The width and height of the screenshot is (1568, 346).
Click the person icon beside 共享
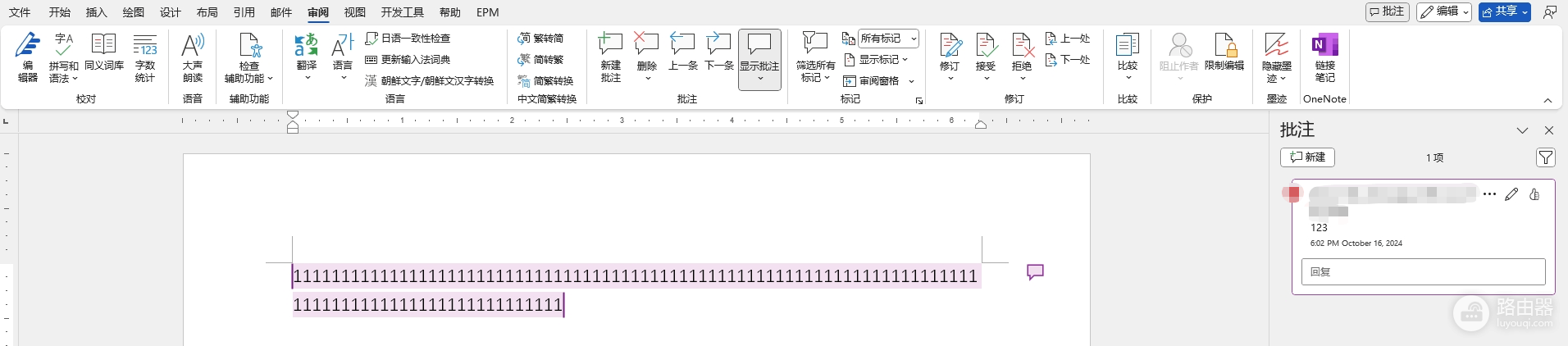(x=1550, y=12)
